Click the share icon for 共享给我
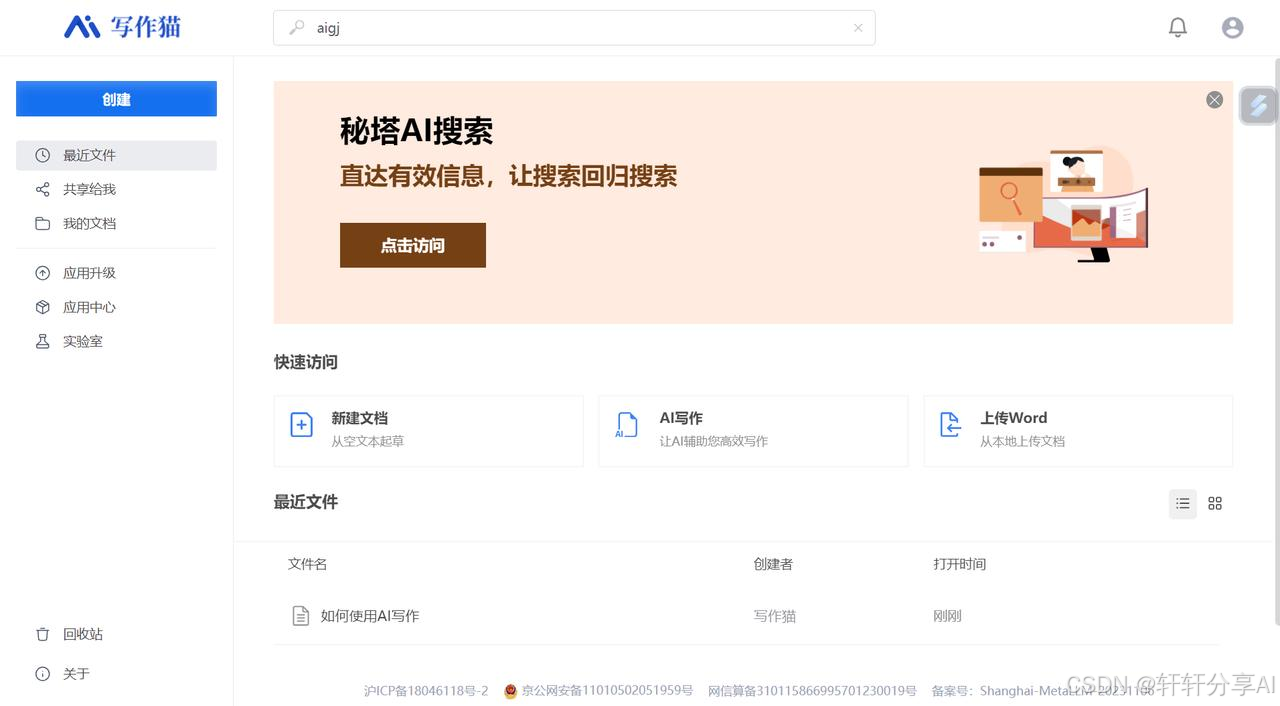This screenshot has height=706, width=1280. pos(42,189)
